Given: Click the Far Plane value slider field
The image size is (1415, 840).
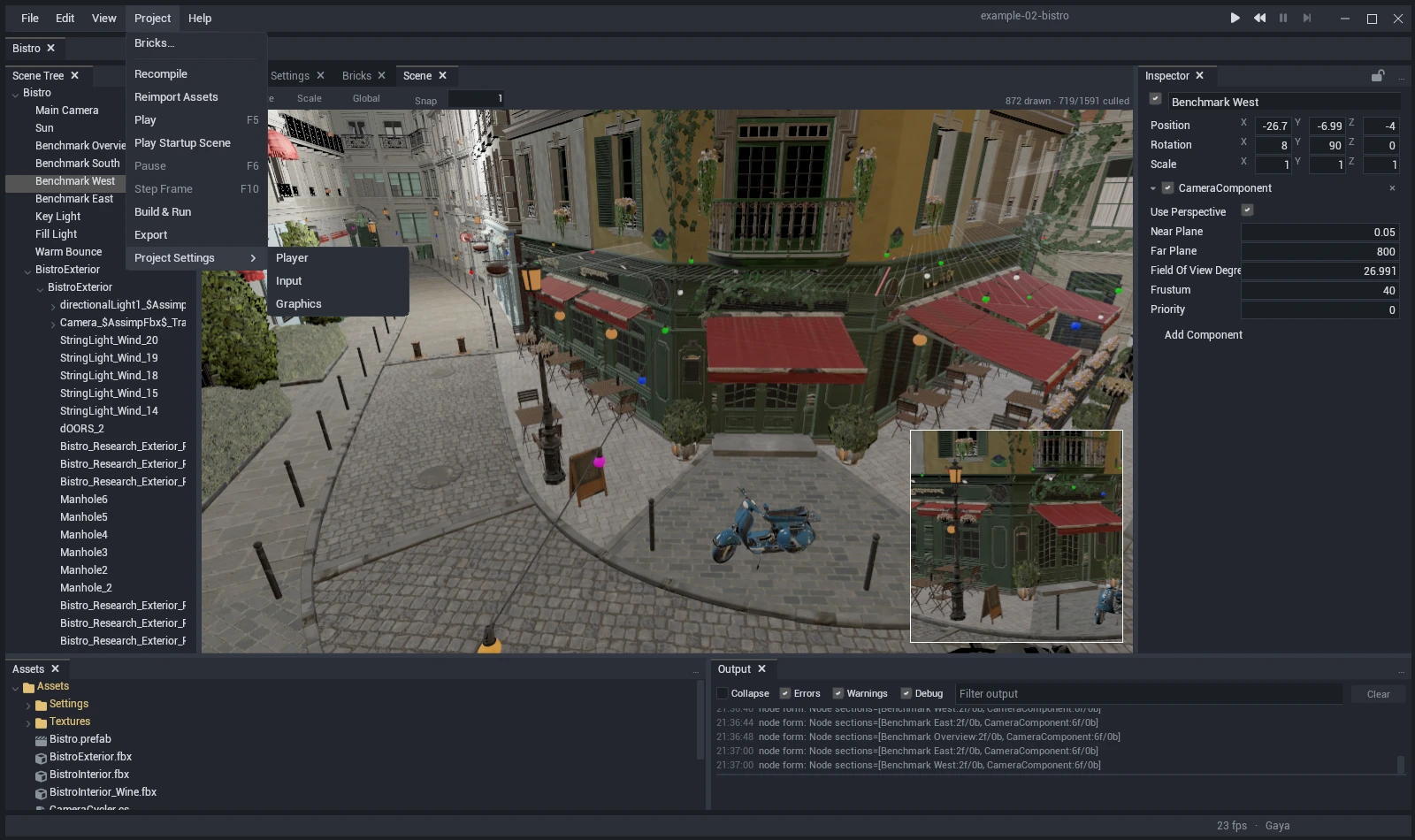Looking at the screenshot, I should click(1320, 252).
